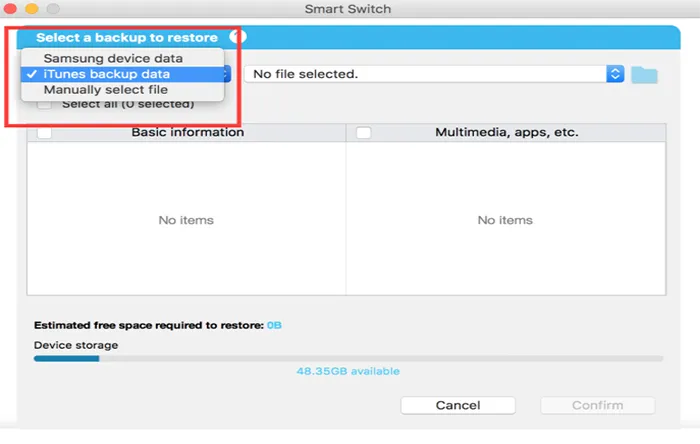Choose Samsung device data option
700x444 pixels.
click(x=120, y=59)
